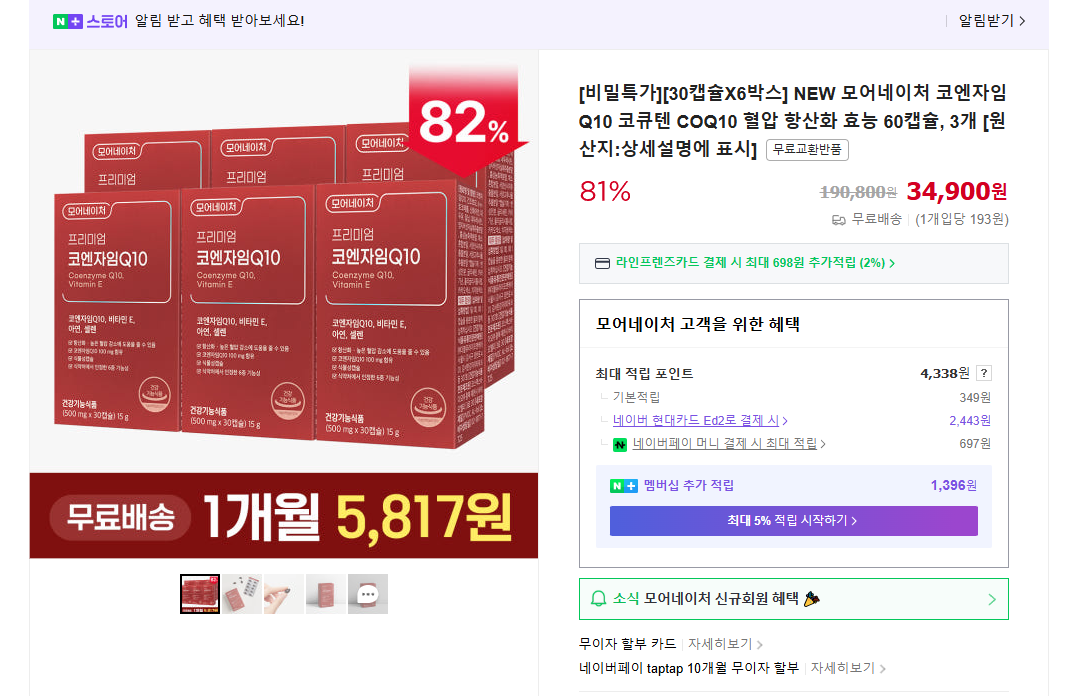Click the delivery truck icon by 무료배송
This screenshot has height=696, width=1071.
click(838, 220)
